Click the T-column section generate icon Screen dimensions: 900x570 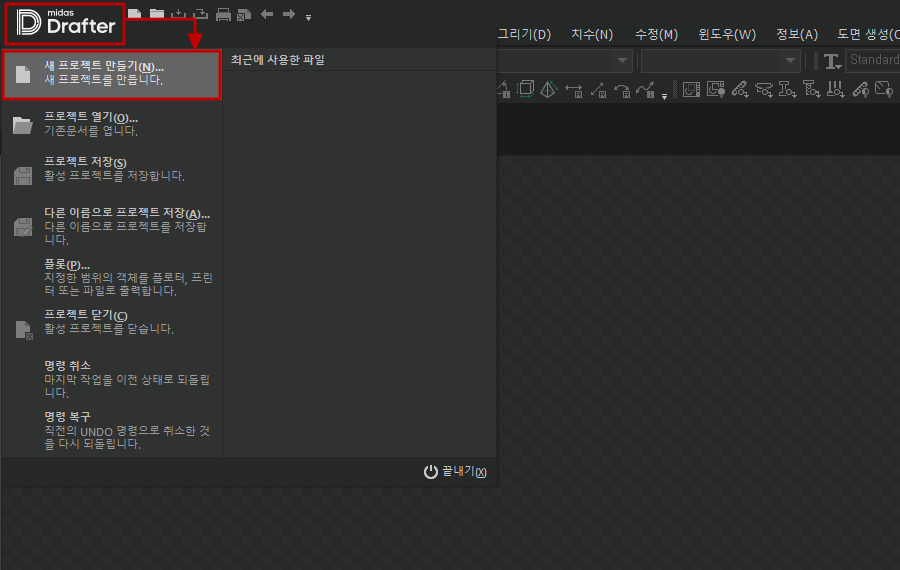tap(811, 90)
